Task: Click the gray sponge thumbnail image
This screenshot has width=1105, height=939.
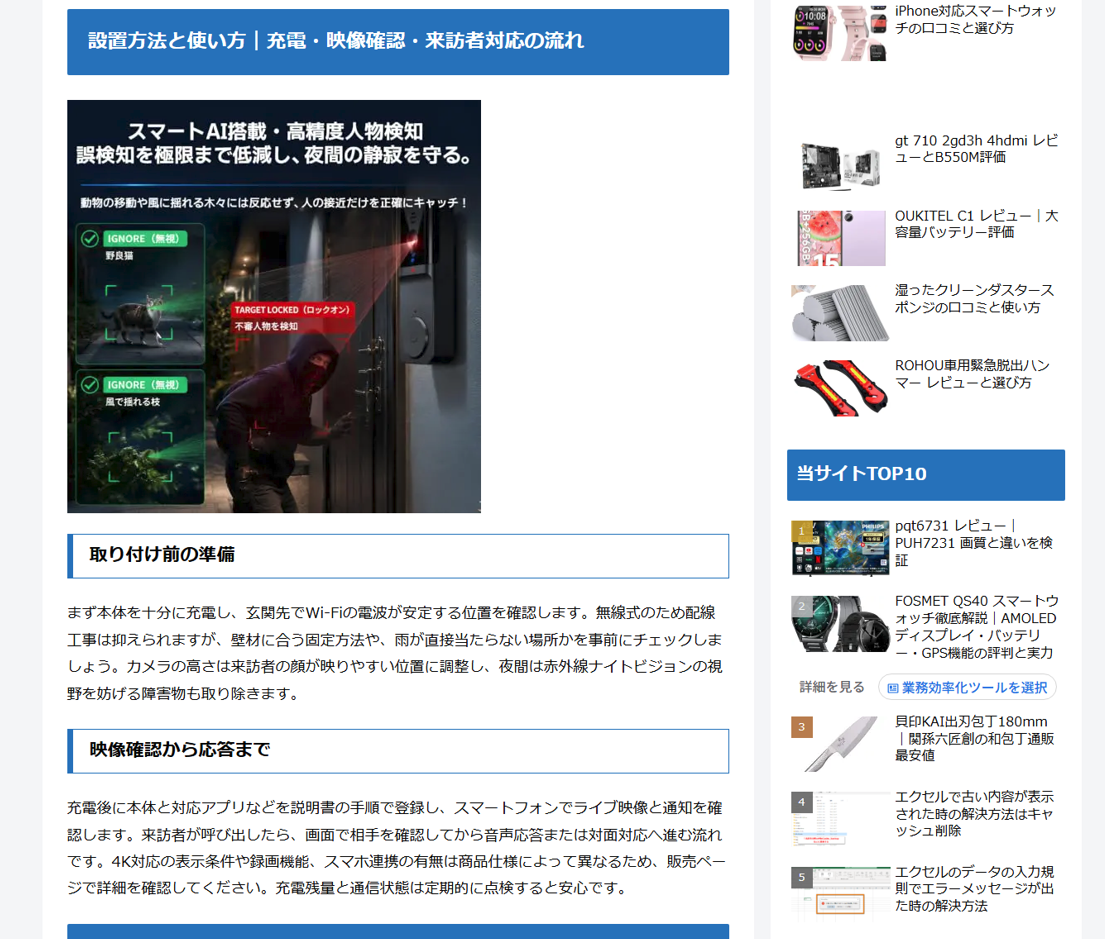Action: point(839,312)
